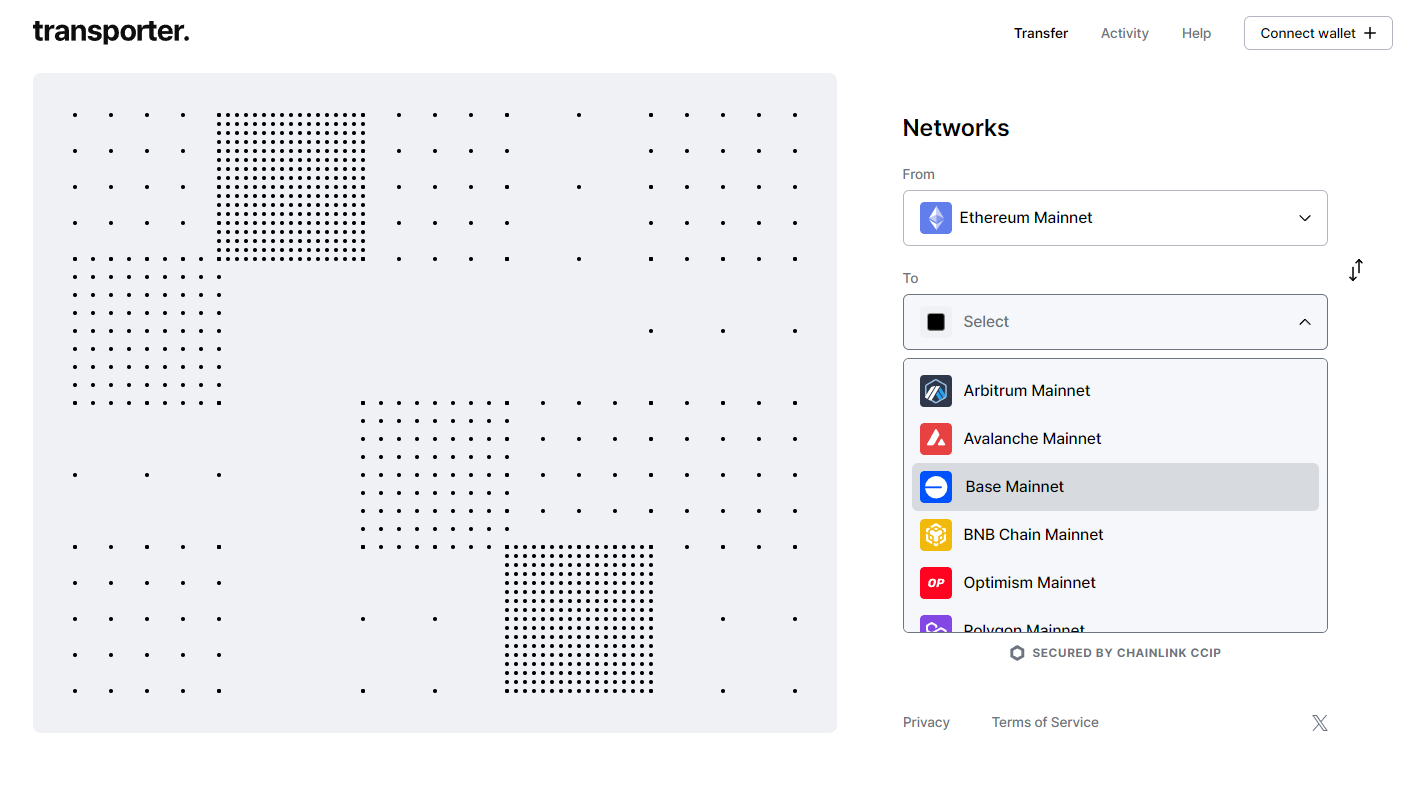Viewport: 1409px width, 799px height.
Task: Click the Chainlink hexagon icon
Action: click(x=1017, y=653)
